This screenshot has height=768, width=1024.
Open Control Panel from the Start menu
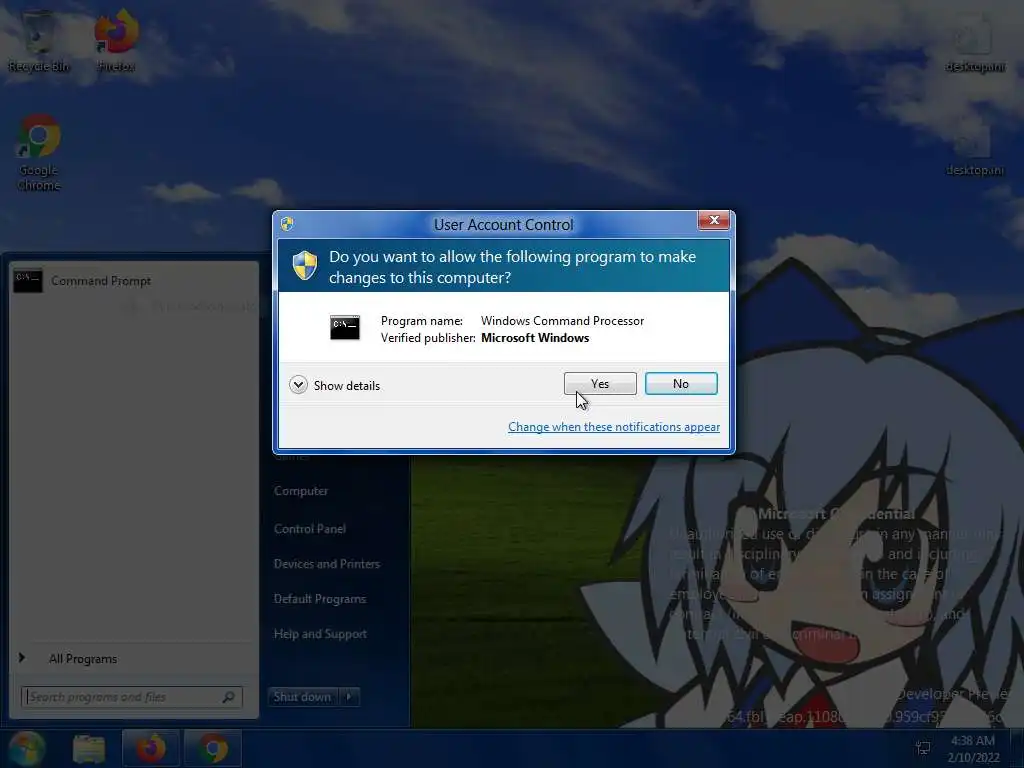pyautogui.click(x=310, y=529)
